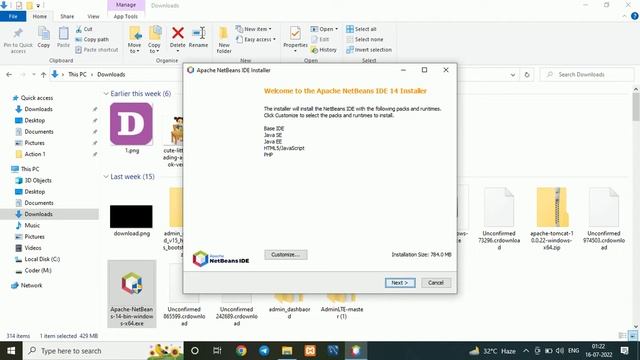
Task: Open the notification center icon
Action: (x=624, y=351)
